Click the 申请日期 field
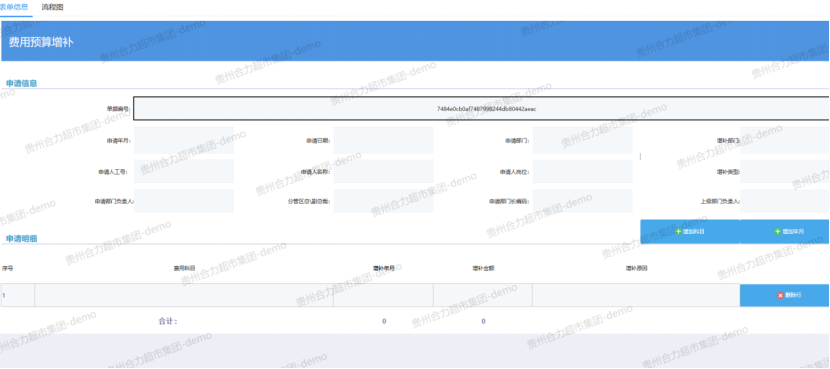 (x=383, y=140)
